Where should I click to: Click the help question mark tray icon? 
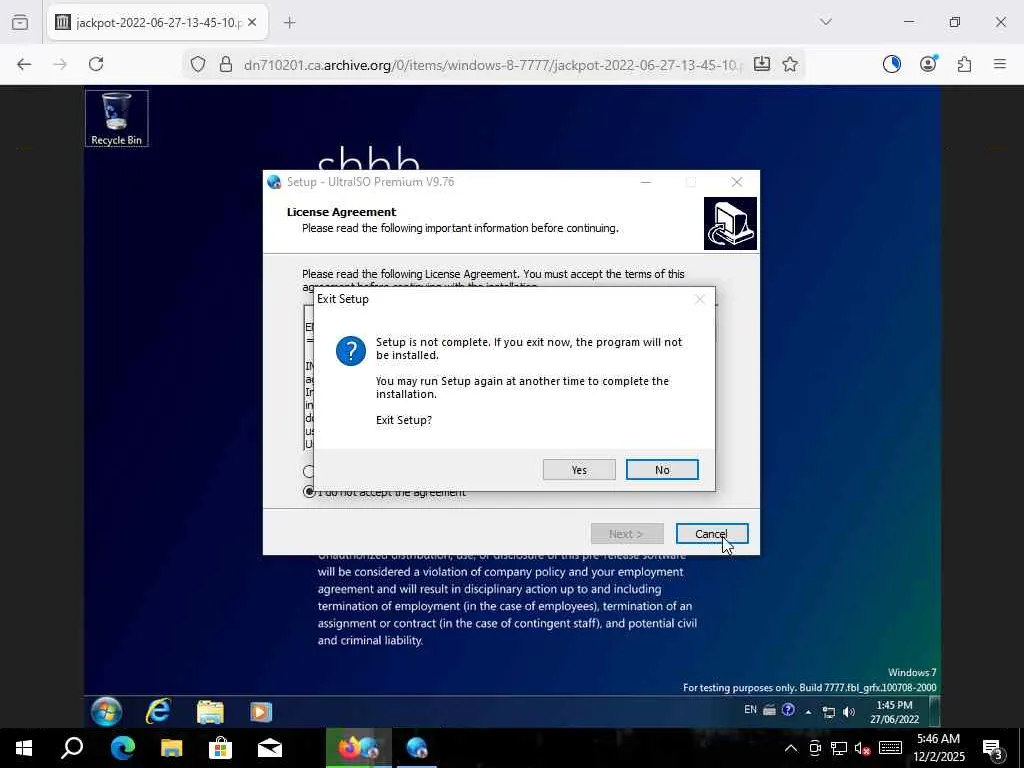(788, 710)
